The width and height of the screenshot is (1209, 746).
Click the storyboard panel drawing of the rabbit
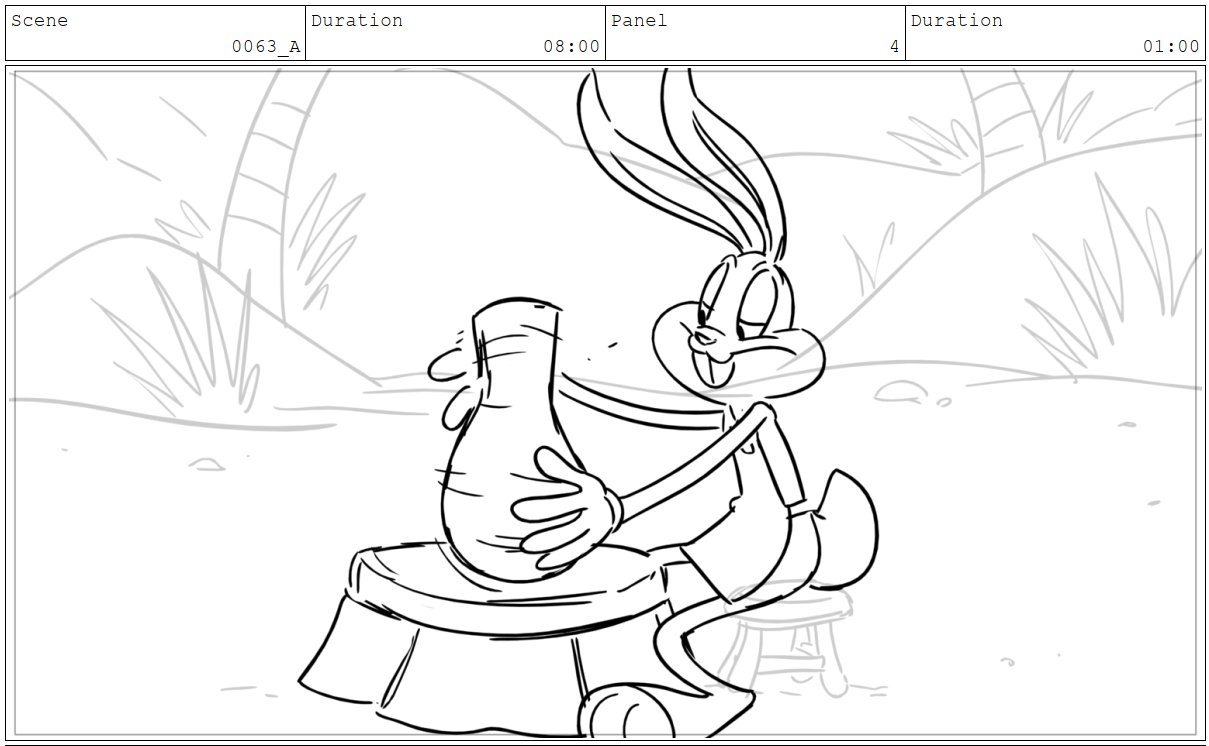point(604,404)
